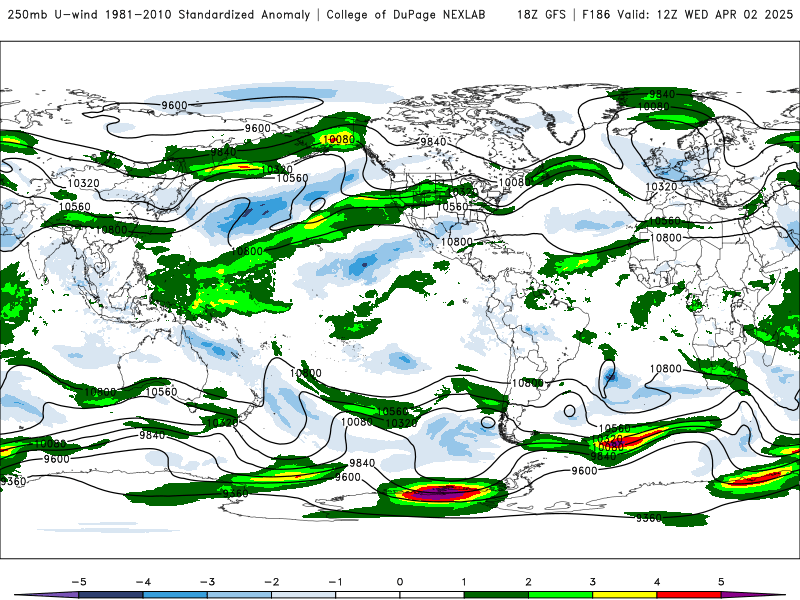
Task: Click the colorbar tick label "0"
Action: tap(400, 582)
